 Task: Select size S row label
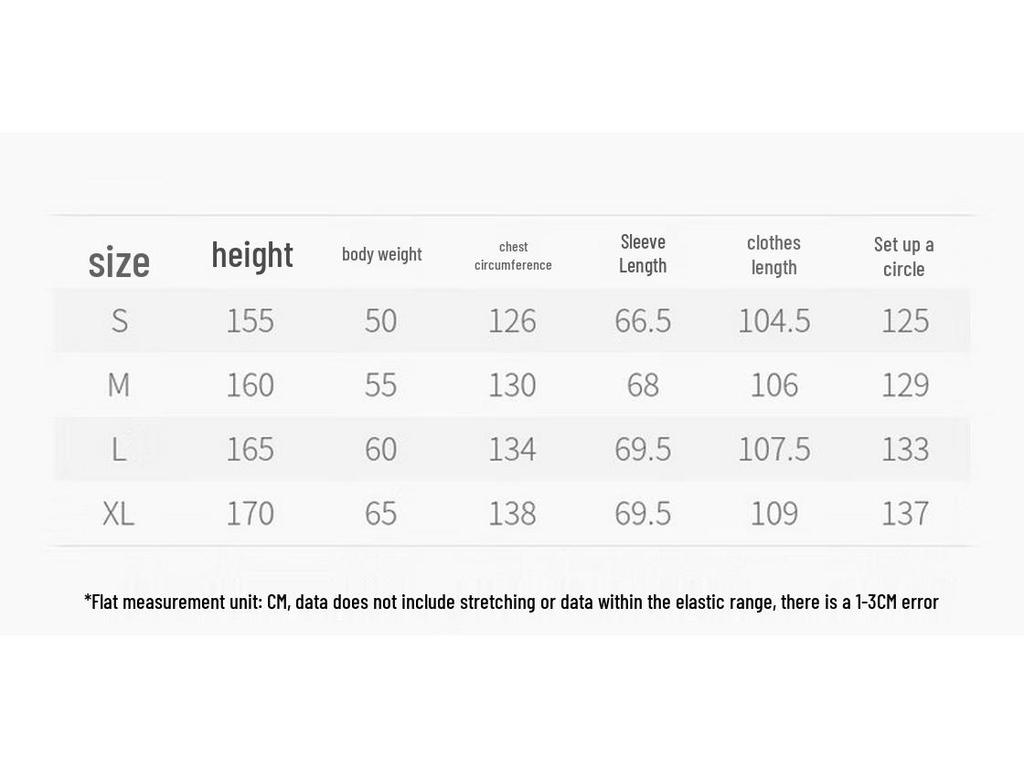(120, 321)
